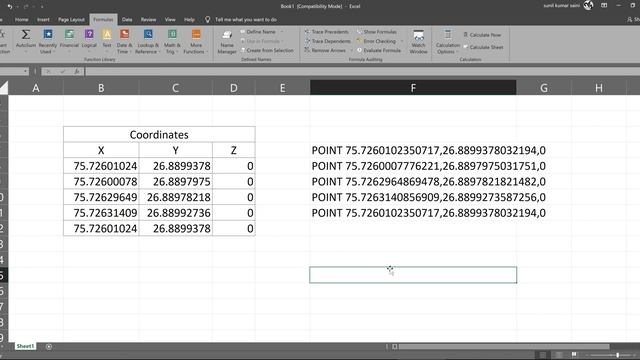Click the Select All corner triangle

pos(4,88)
